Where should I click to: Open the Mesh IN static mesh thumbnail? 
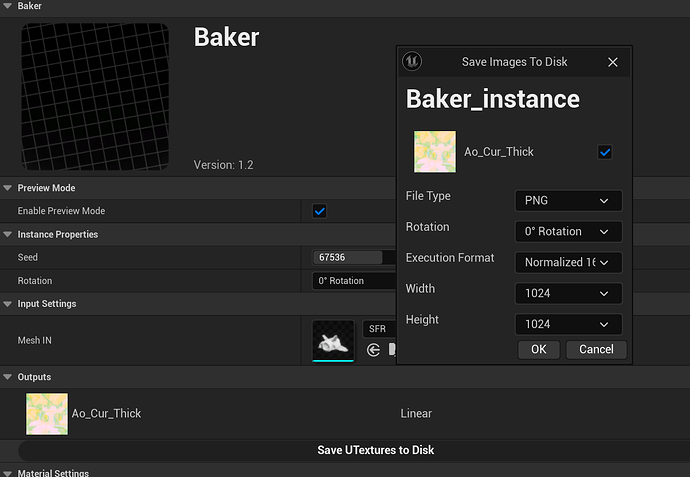[333, 340]
